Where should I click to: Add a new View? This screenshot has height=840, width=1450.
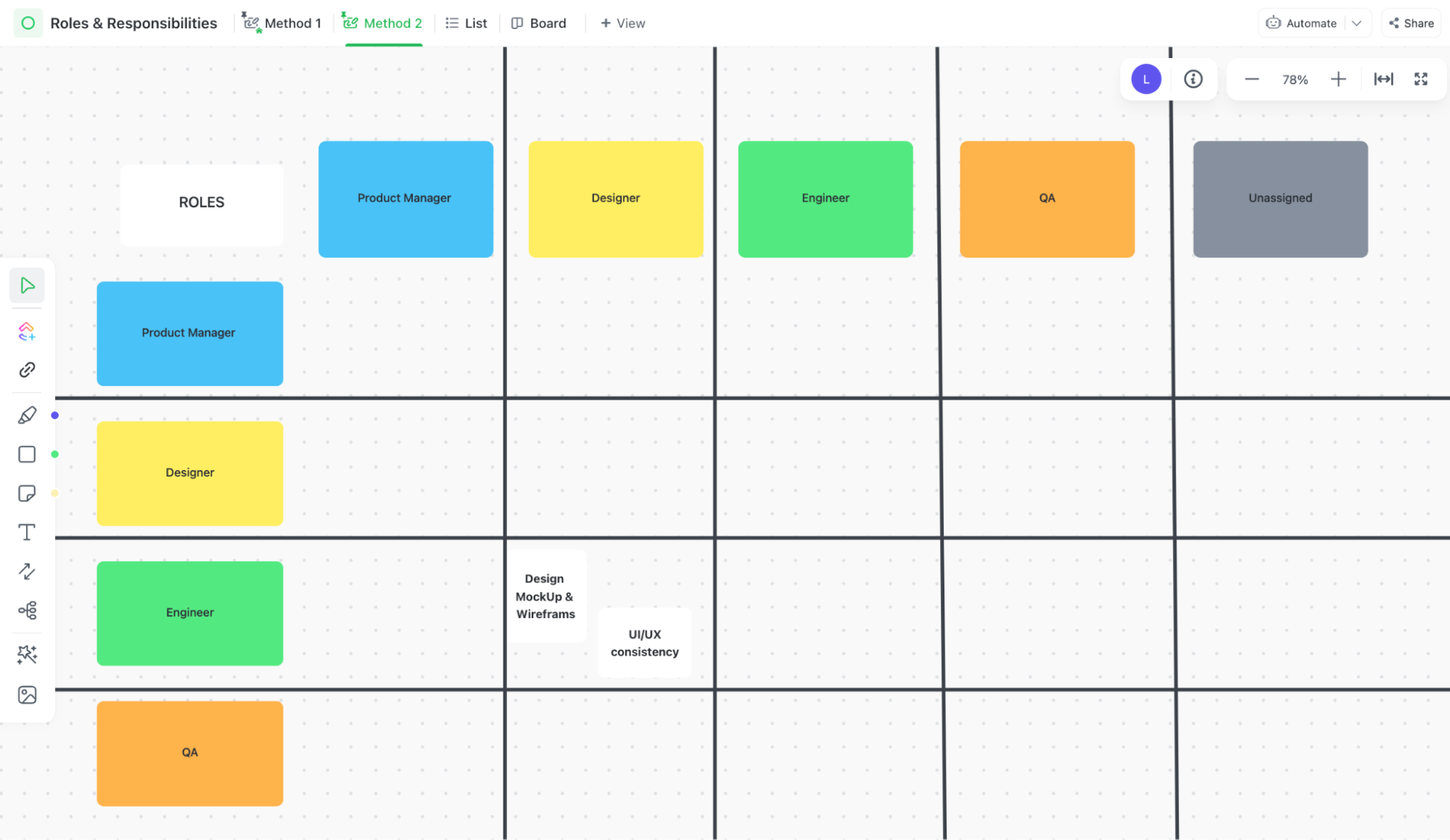tap(622, 23)
